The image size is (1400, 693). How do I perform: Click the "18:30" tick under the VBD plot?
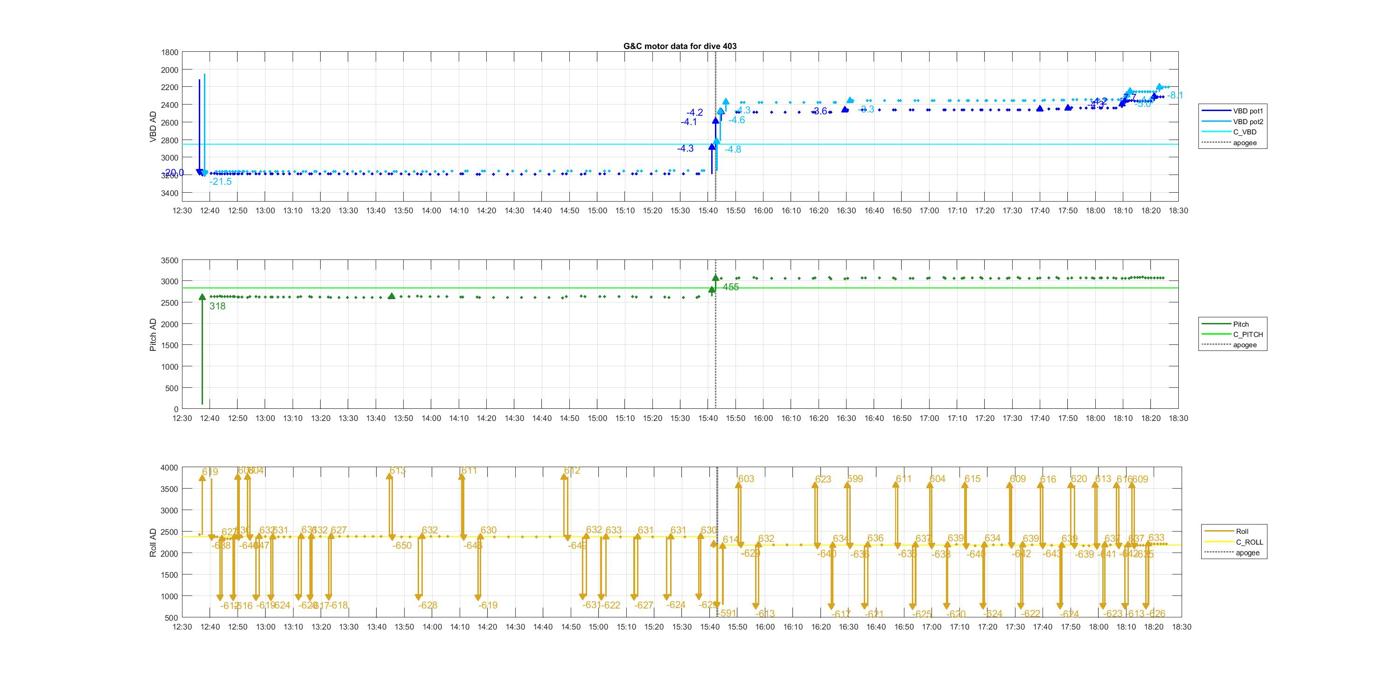1179,211
